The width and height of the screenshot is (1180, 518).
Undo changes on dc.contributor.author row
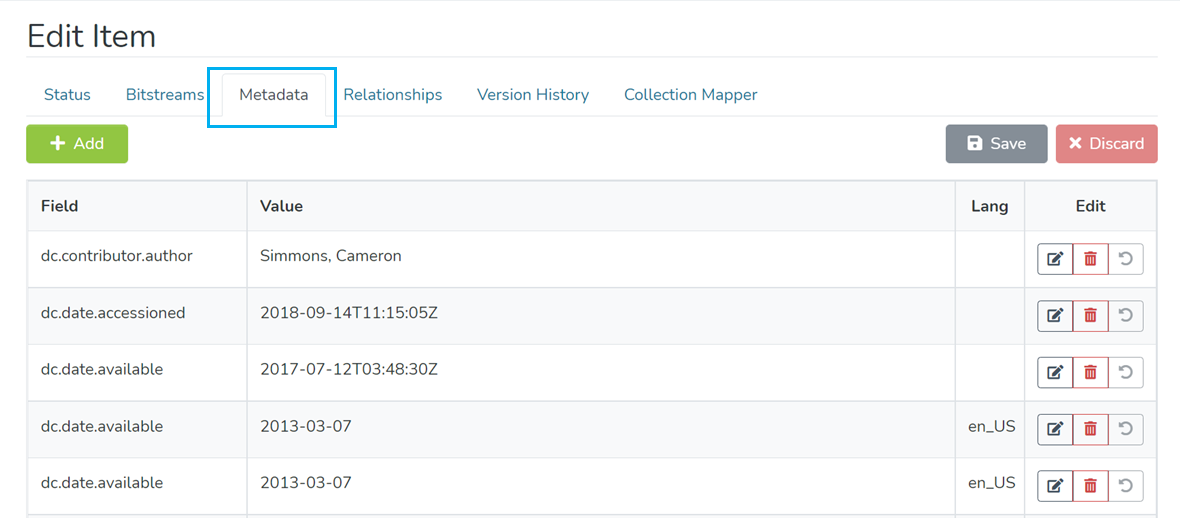[1126, 259]
